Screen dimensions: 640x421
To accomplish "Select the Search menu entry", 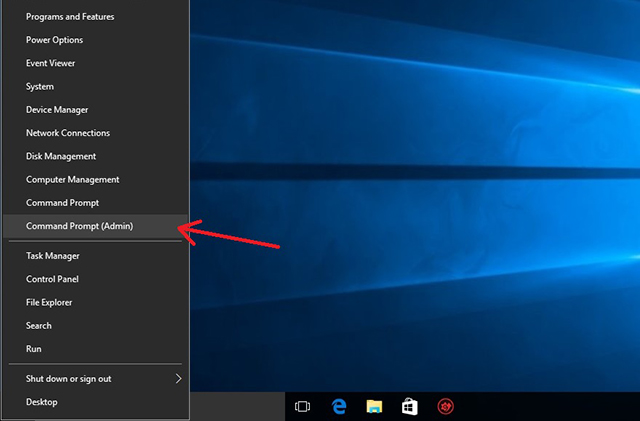I will tap(96, 326).
